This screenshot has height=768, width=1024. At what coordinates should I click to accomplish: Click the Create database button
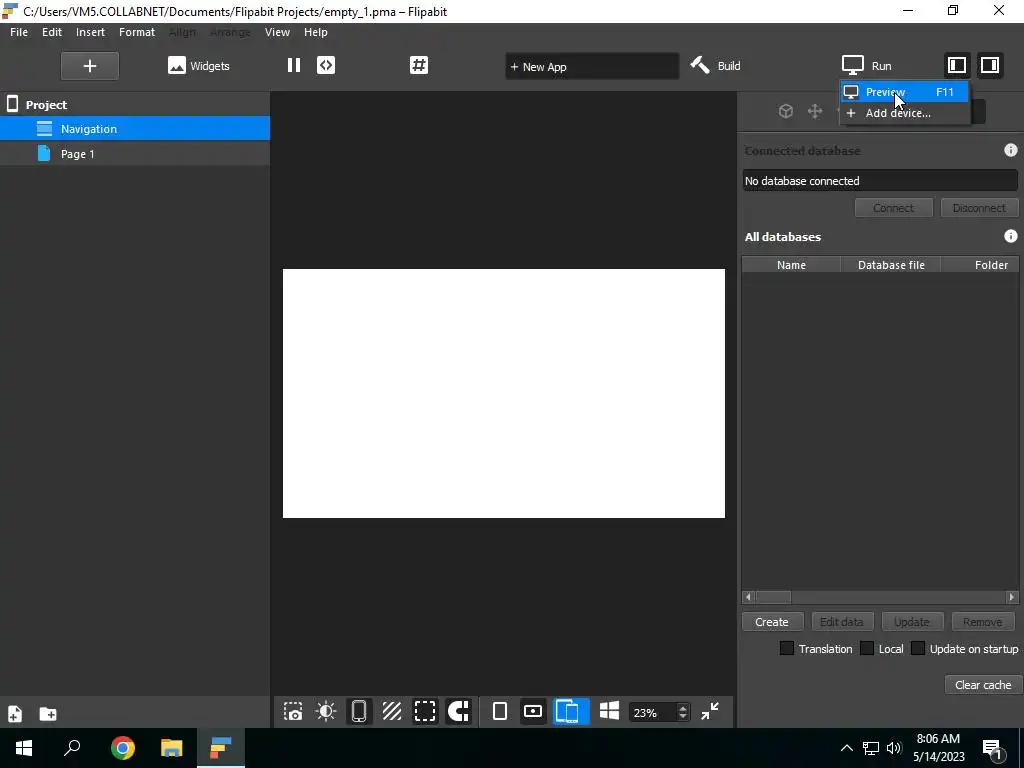tap(772, 622)
